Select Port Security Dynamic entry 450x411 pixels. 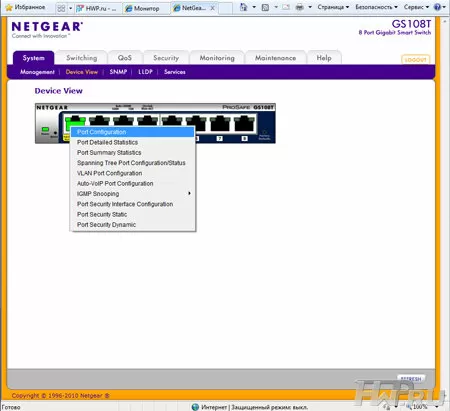133,225
